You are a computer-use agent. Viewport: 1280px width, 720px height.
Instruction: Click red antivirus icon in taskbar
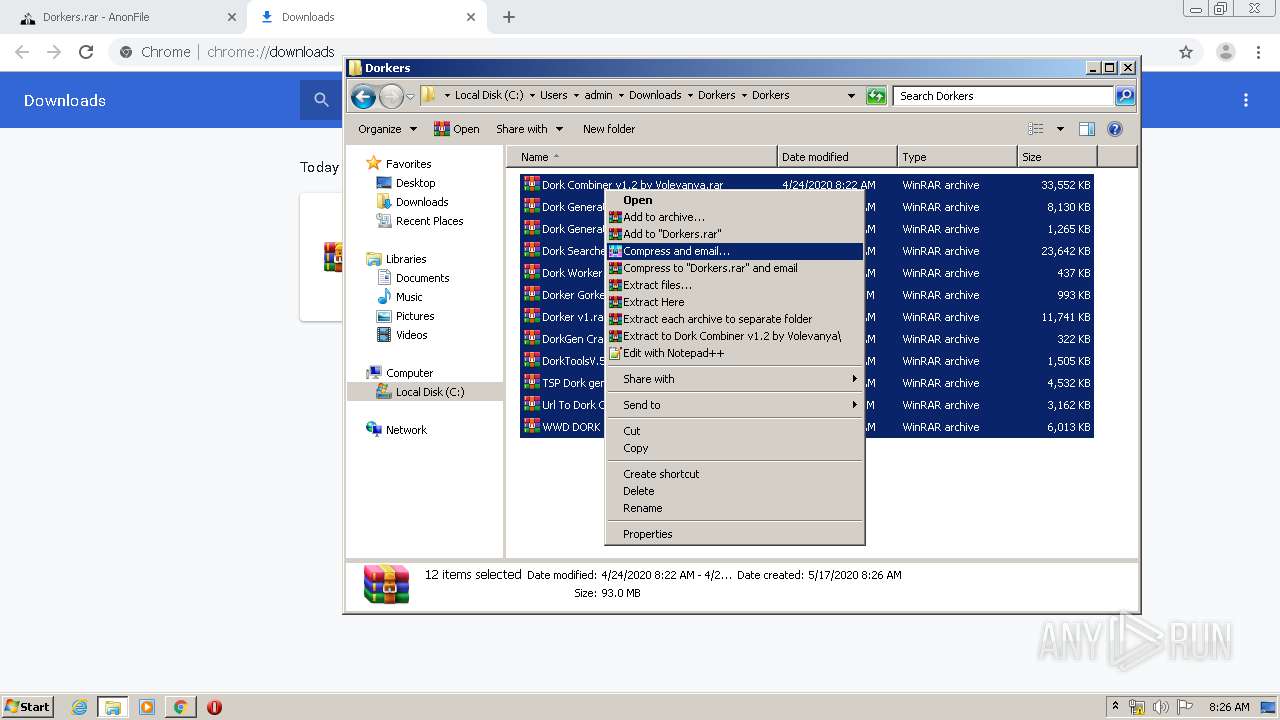[214, 707]
